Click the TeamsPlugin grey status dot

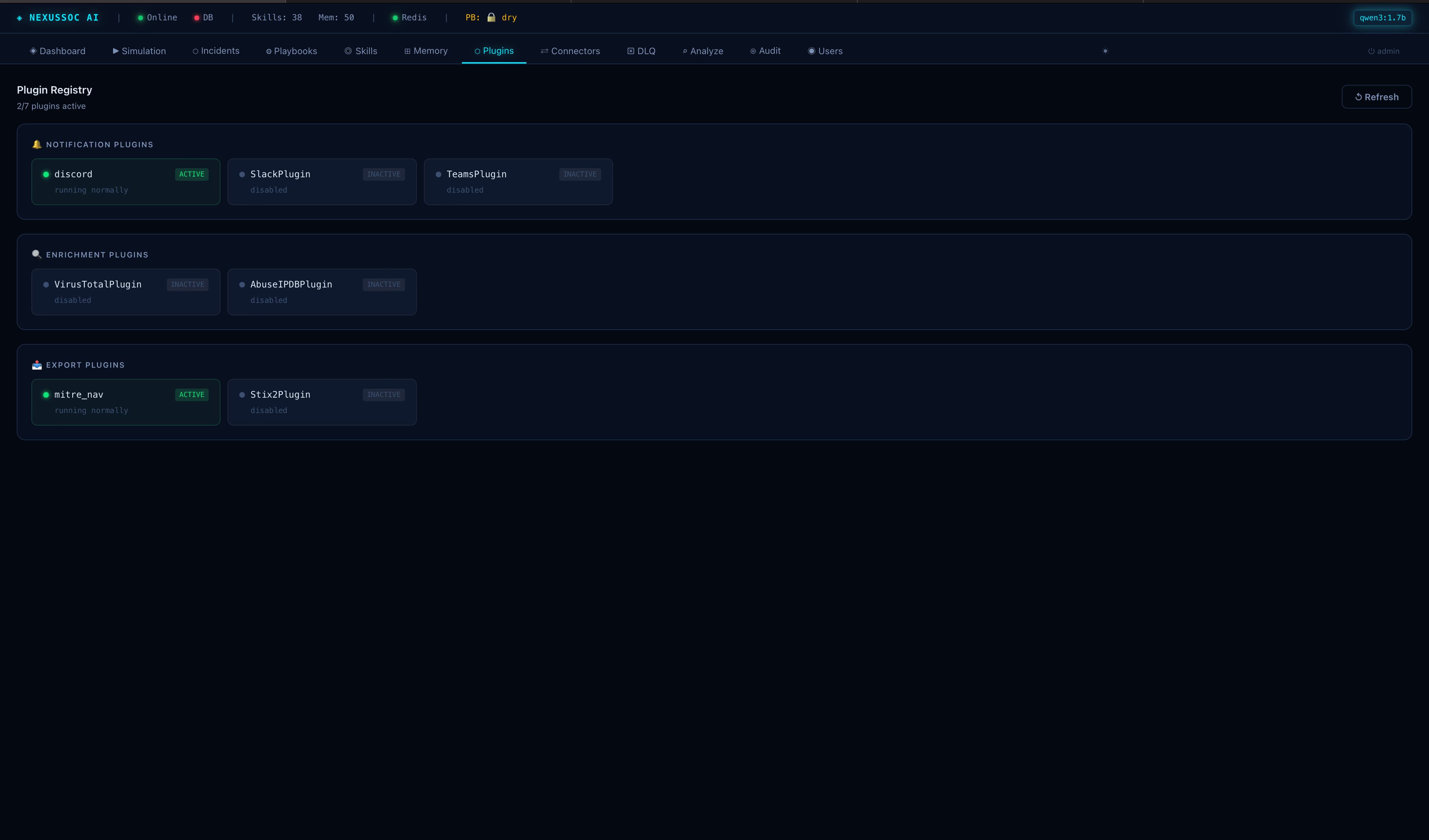click(438, 174)
